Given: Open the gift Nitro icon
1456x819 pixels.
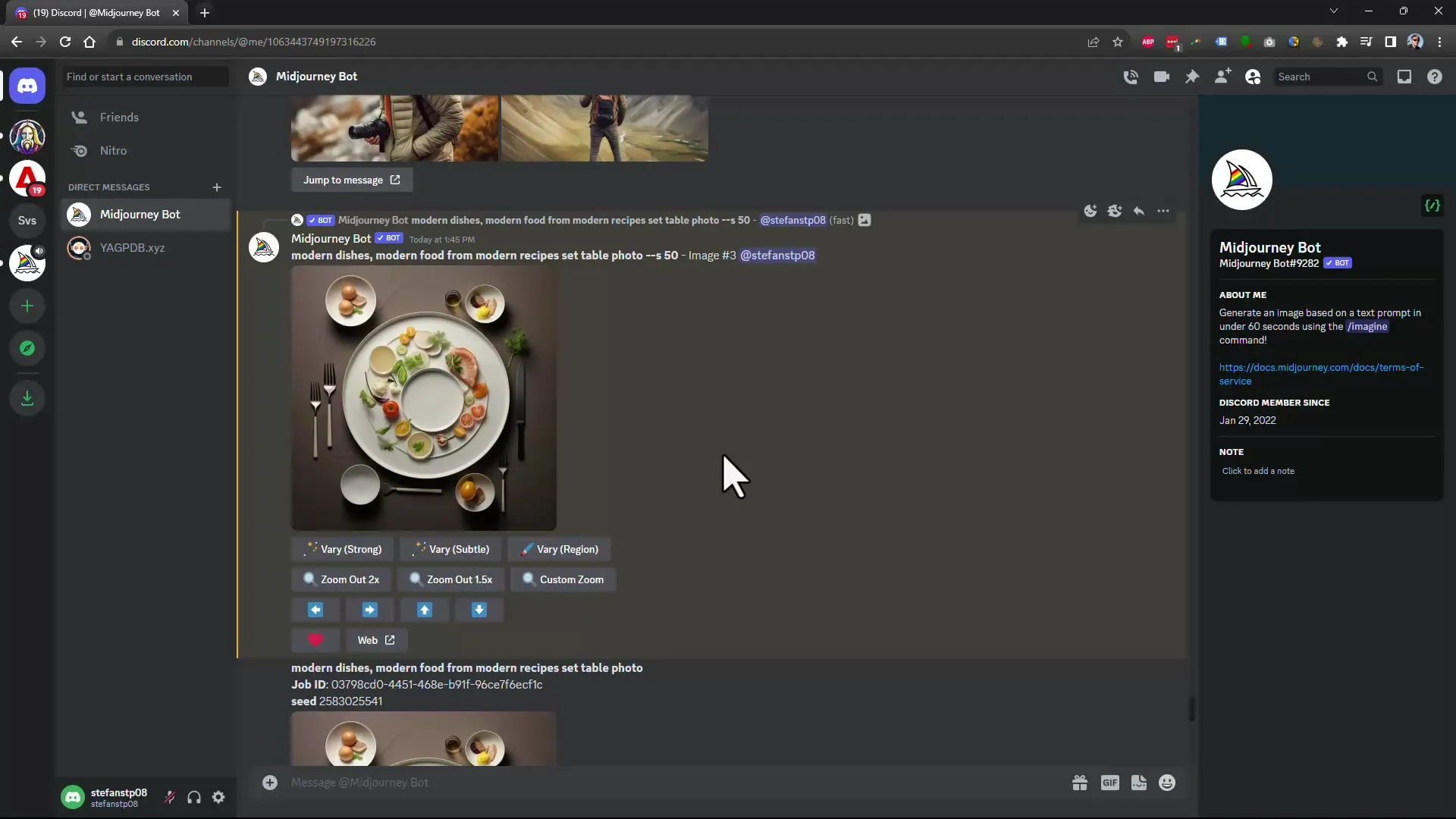Looking at the screenshot, I should click(x=1080, y=783).
